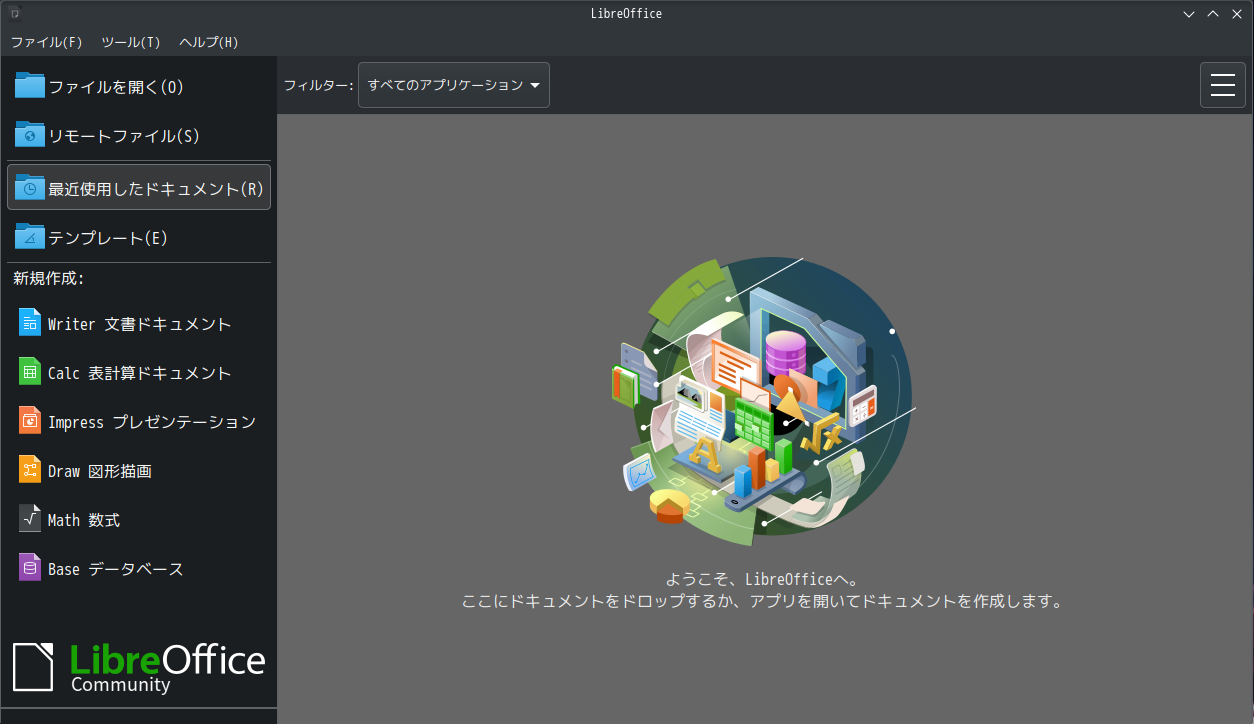This screenshot has width=1254, height=724.
Task: Create new Calc 表計算ドキュメント
Action: click(x=139, y=372)
